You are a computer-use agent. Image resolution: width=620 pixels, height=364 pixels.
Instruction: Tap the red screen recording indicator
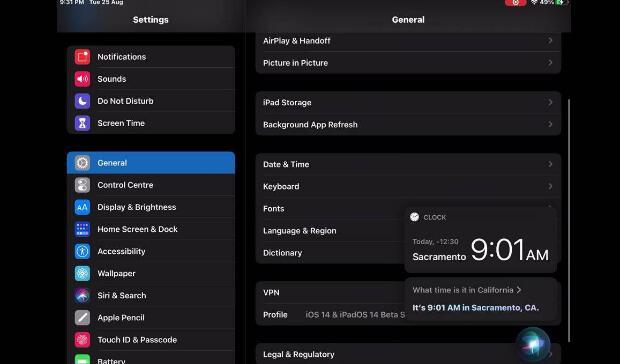point(515,3)
